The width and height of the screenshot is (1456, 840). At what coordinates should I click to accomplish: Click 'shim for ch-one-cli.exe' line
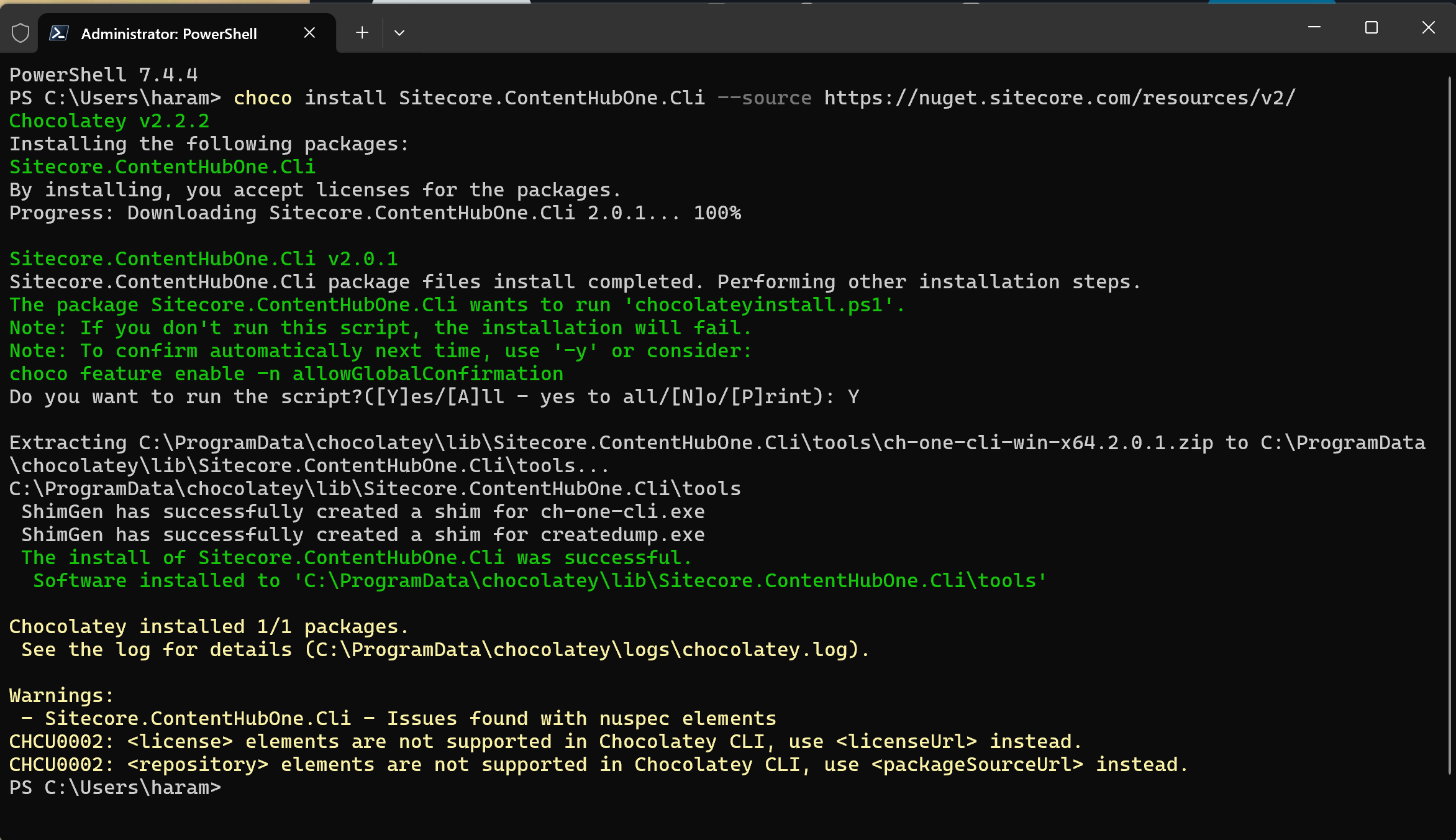[363, 512]
